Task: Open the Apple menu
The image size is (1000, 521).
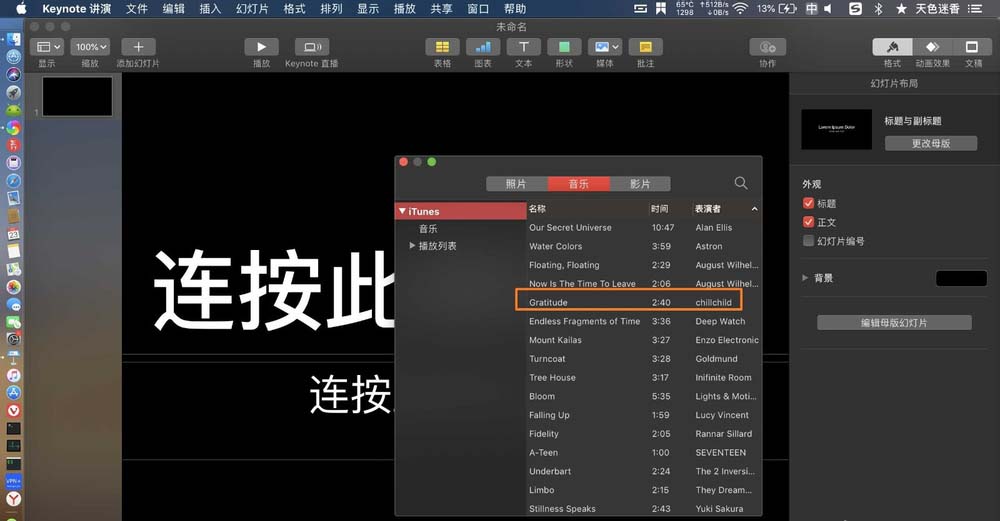Action: point(21,8)
